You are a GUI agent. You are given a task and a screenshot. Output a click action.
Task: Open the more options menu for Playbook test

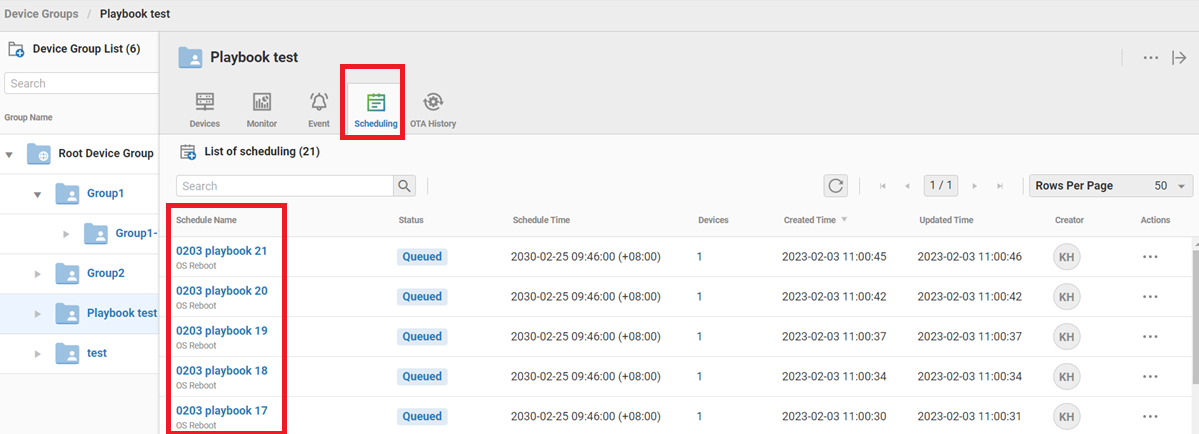point(1151,58)
